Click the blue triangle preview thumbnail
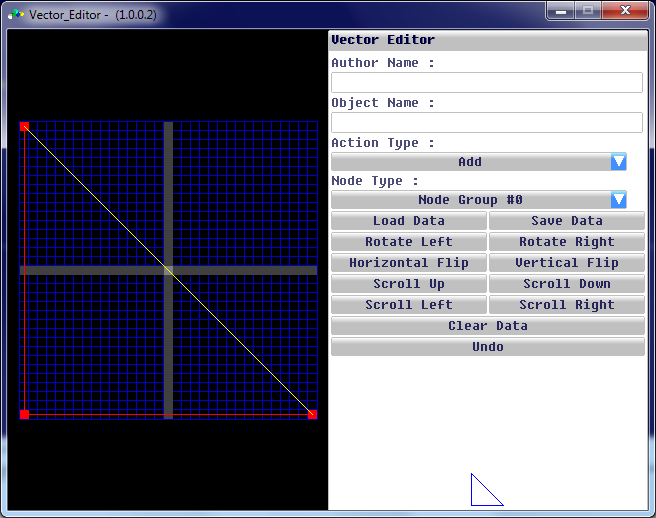The image size is (656, 518). (484, 492)
